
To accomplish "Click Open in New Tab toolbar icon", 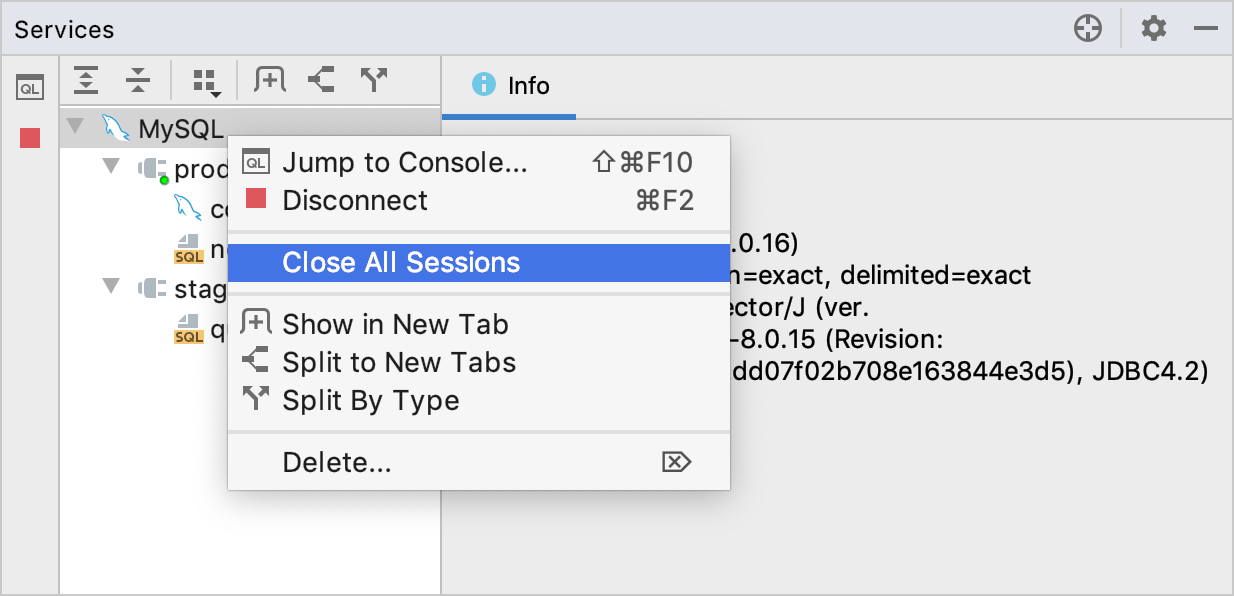I will click(x=270, y=80).
